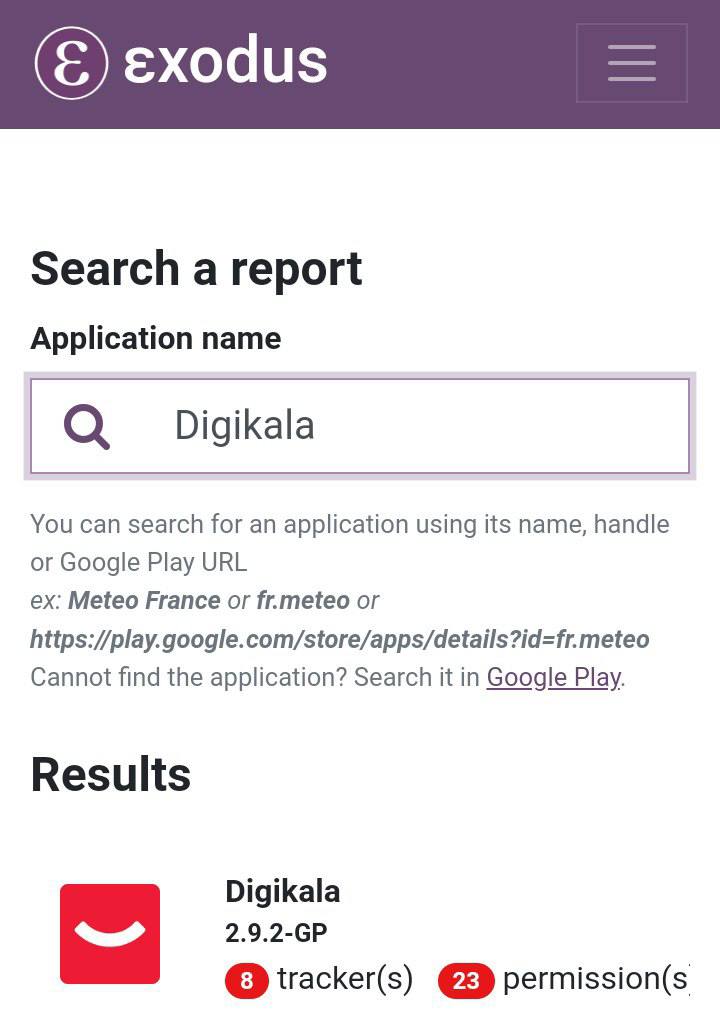Click the red 8 trackers badge
This screenshot has height=1028, width=720.
click(x=246, y=981)
